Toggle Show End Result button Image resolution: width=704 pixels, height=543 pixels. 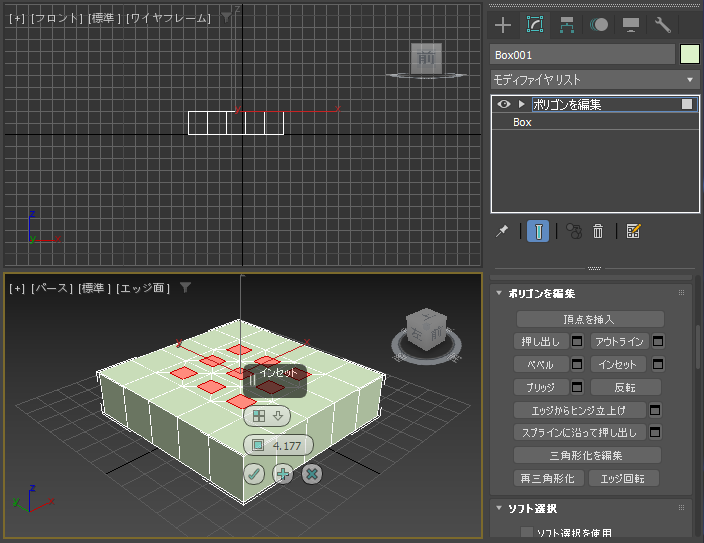click(538, 231)
